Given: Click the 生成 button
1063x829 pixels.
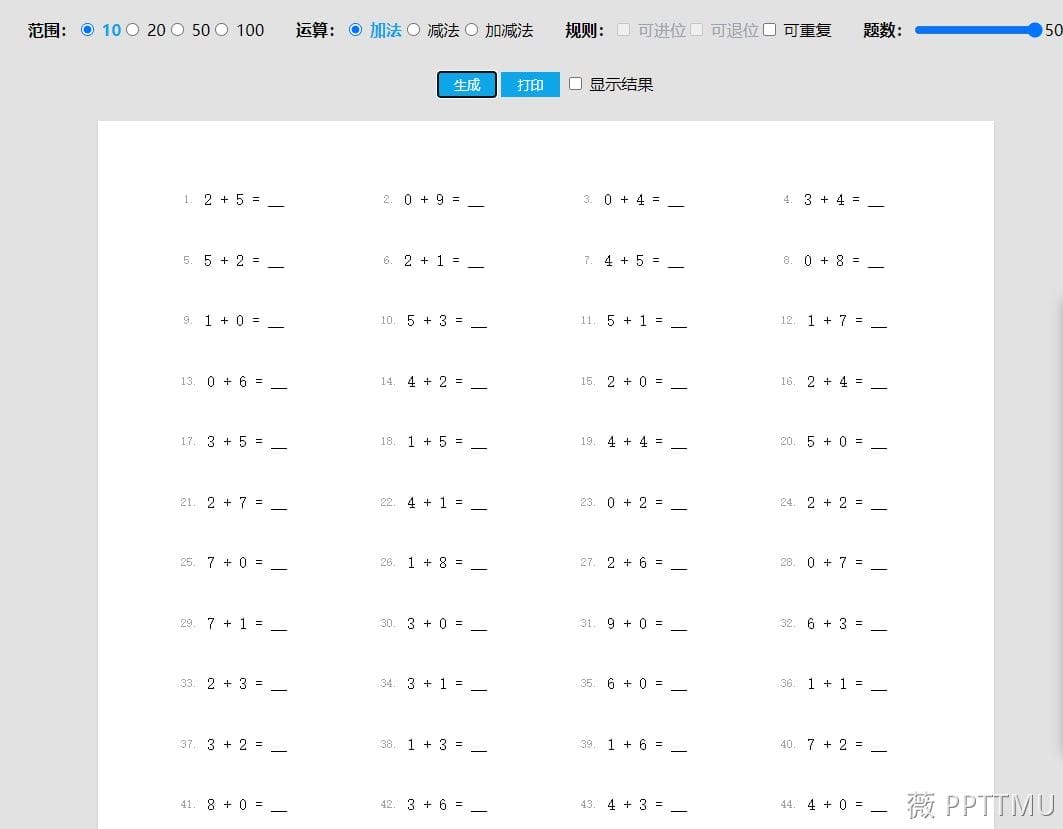Looking at the screenshot, I should [x=466, y=85].
